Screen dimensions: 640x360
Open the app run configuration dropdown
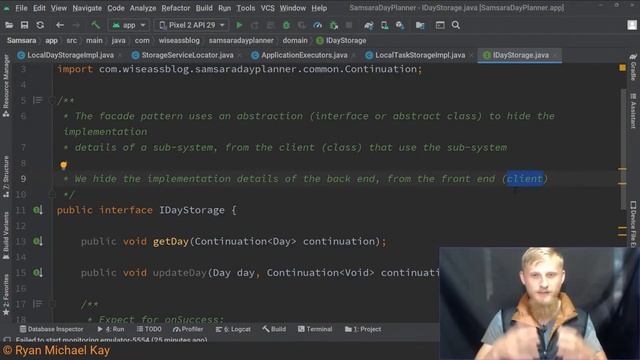pyautogui.click(x=129, y=25)
